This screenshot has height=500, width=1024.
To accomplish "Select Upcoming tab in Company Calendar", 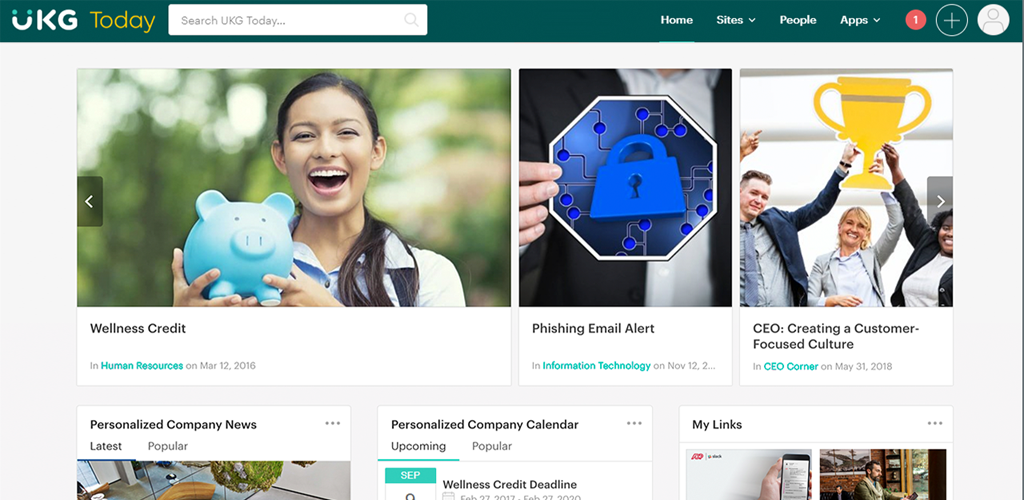I will [418, 446].
